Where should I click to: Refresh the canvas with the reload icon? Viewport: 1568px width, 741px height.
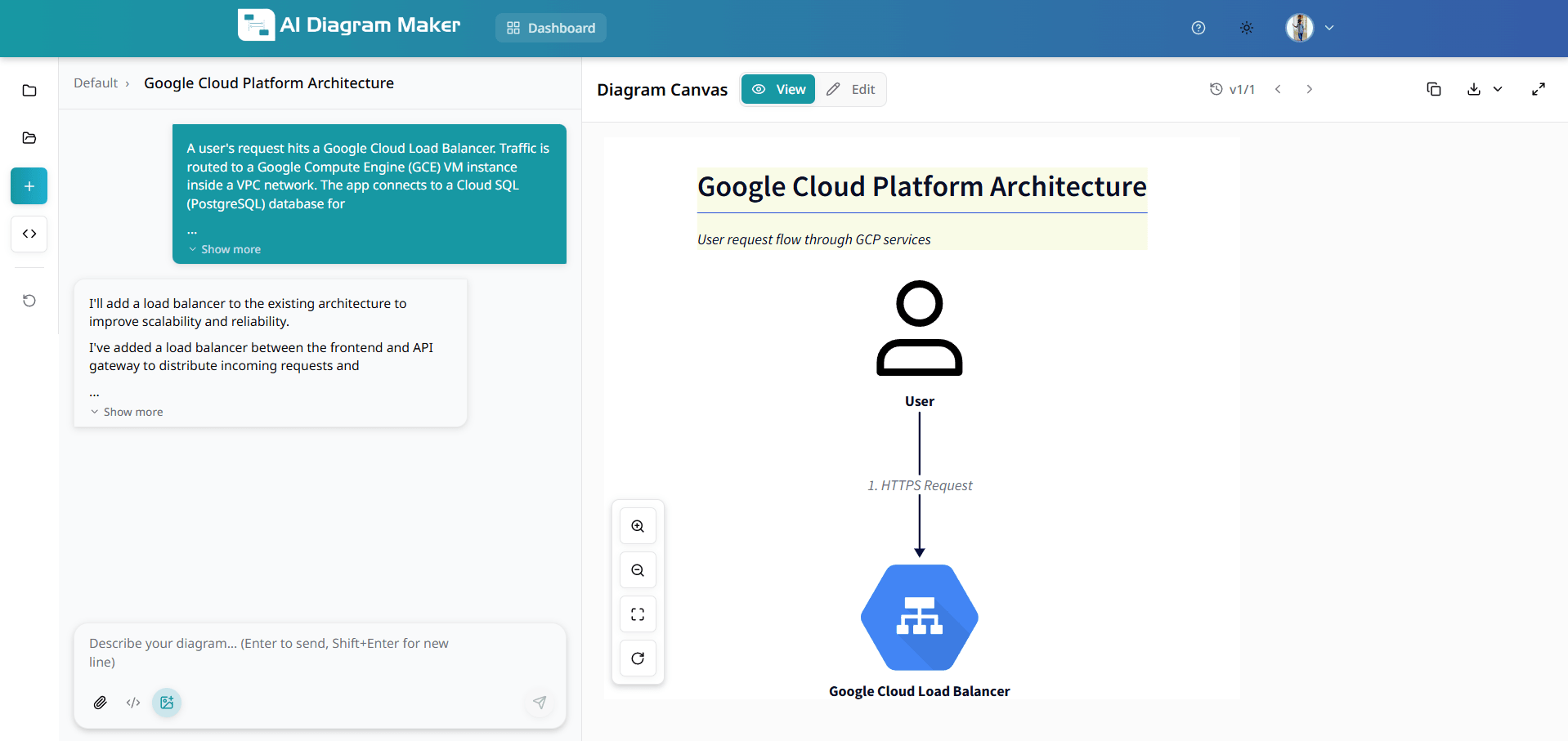pos(638,658)
